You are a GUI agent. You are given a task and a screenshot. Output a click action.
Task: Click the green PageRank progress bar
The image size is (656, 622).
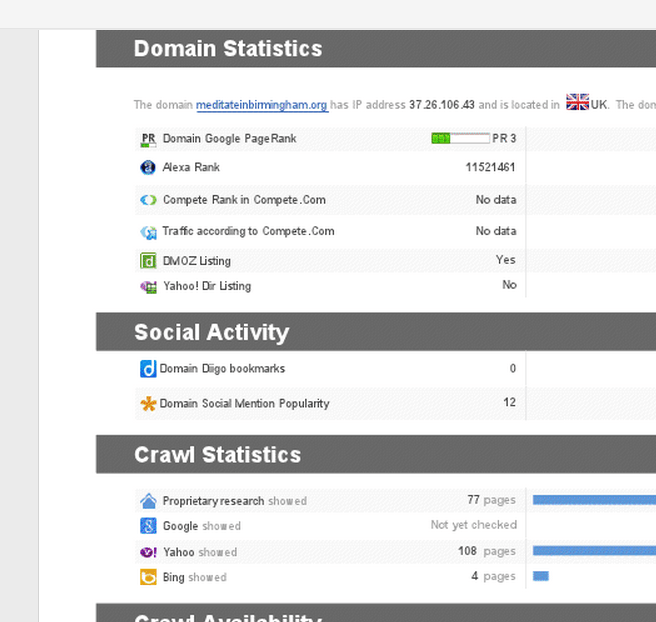click(460, 138)
